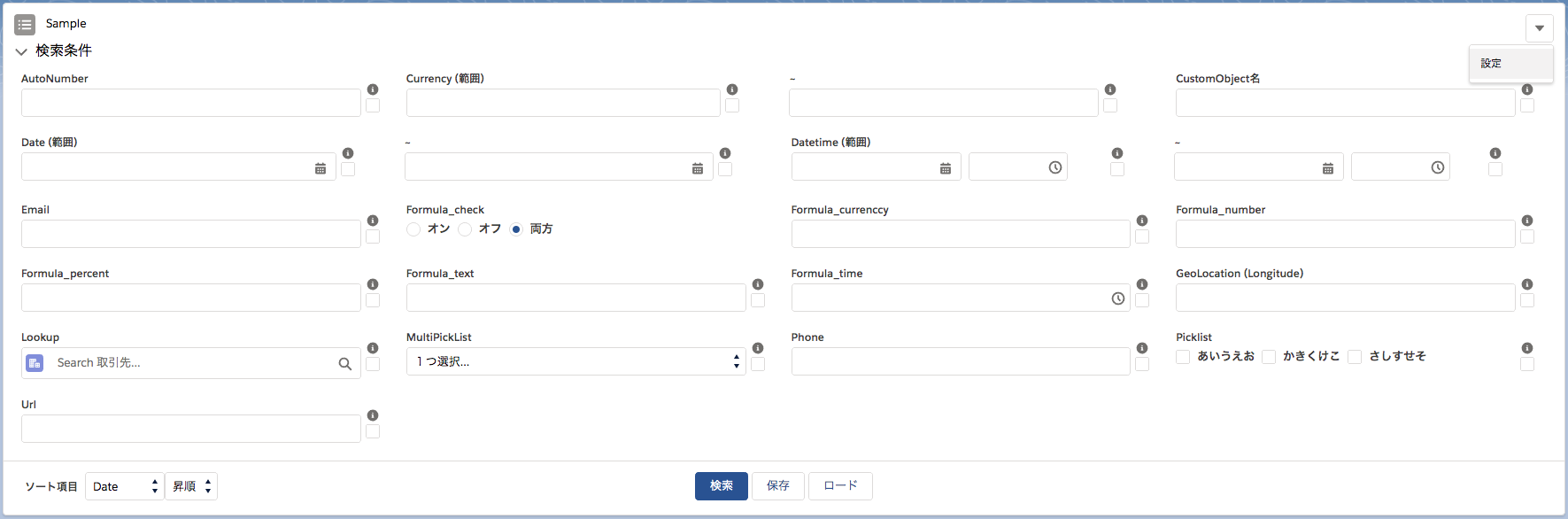Open the Datetime range start calendar picker
The height and width of the screenshot is (519, 1568).
[x=946, y=168]
